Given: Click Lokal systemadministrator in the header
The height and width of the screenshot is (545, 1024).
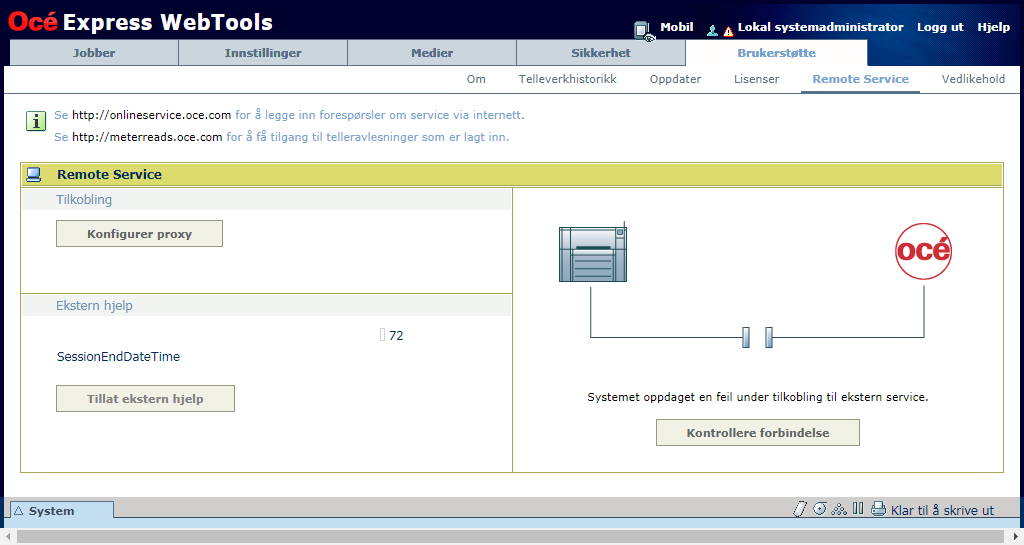Looking at the screenshot, I should [x=820, y=27].
